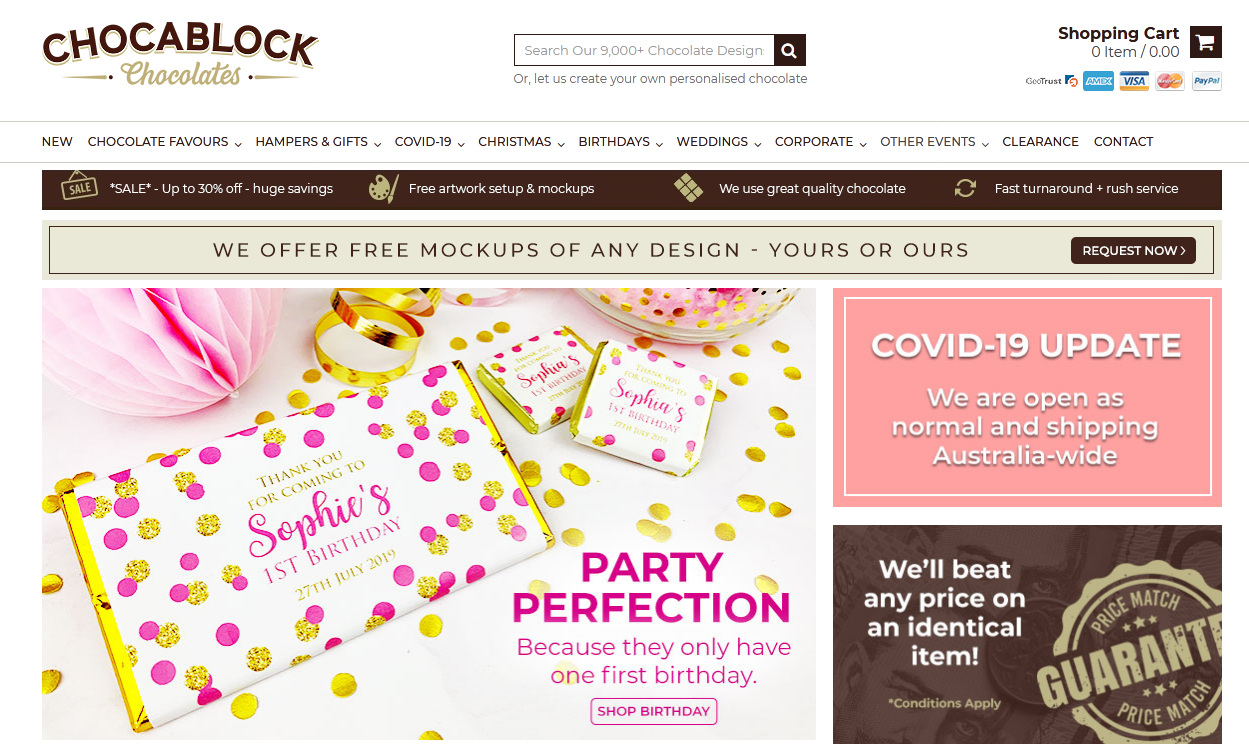Click the MasterCard payment icon
Viewport: 1249px width, 744px height.
1170,82
